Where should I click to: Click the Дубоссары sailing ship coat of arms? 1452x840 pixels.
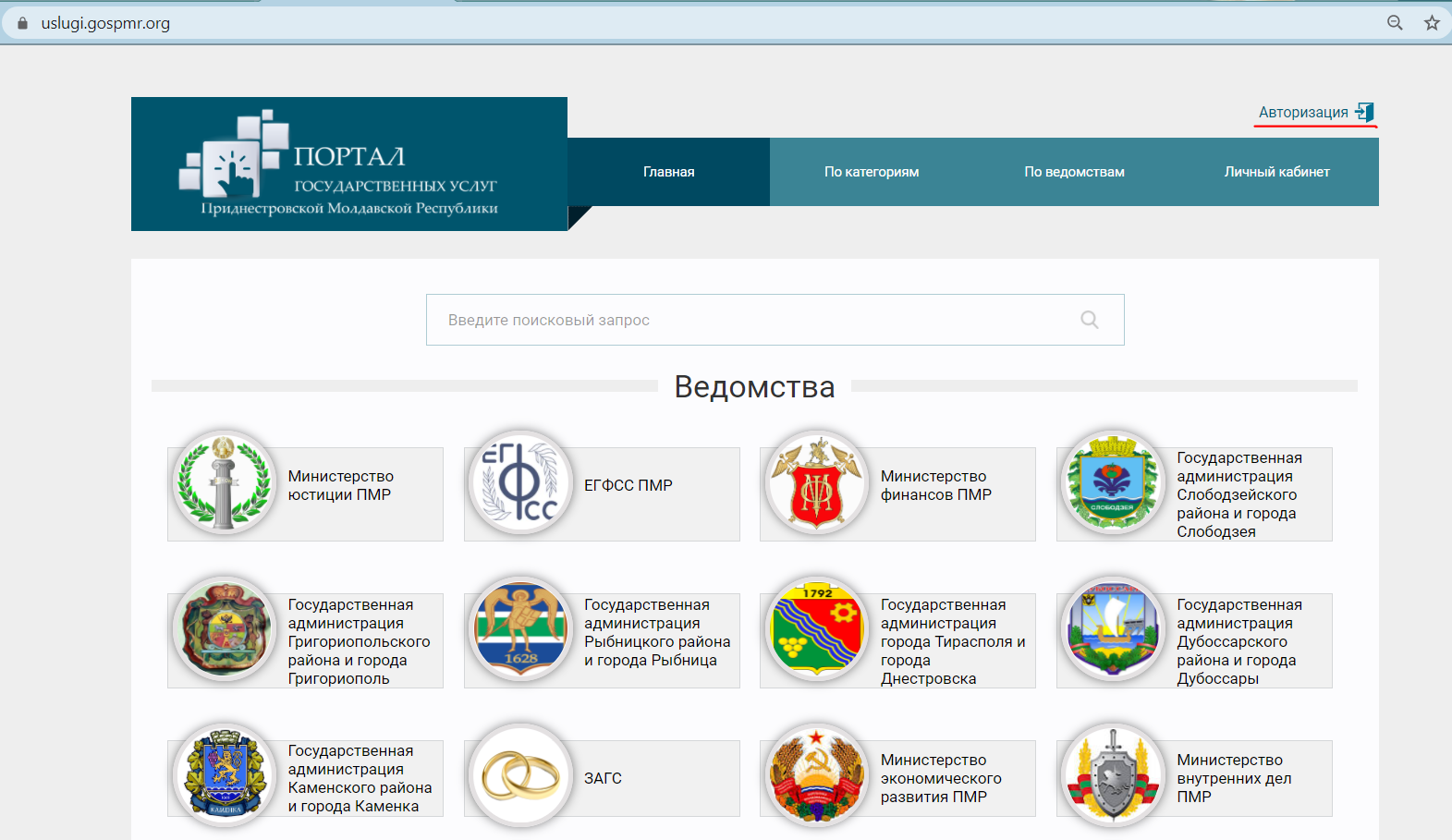tap(1114, 630)
